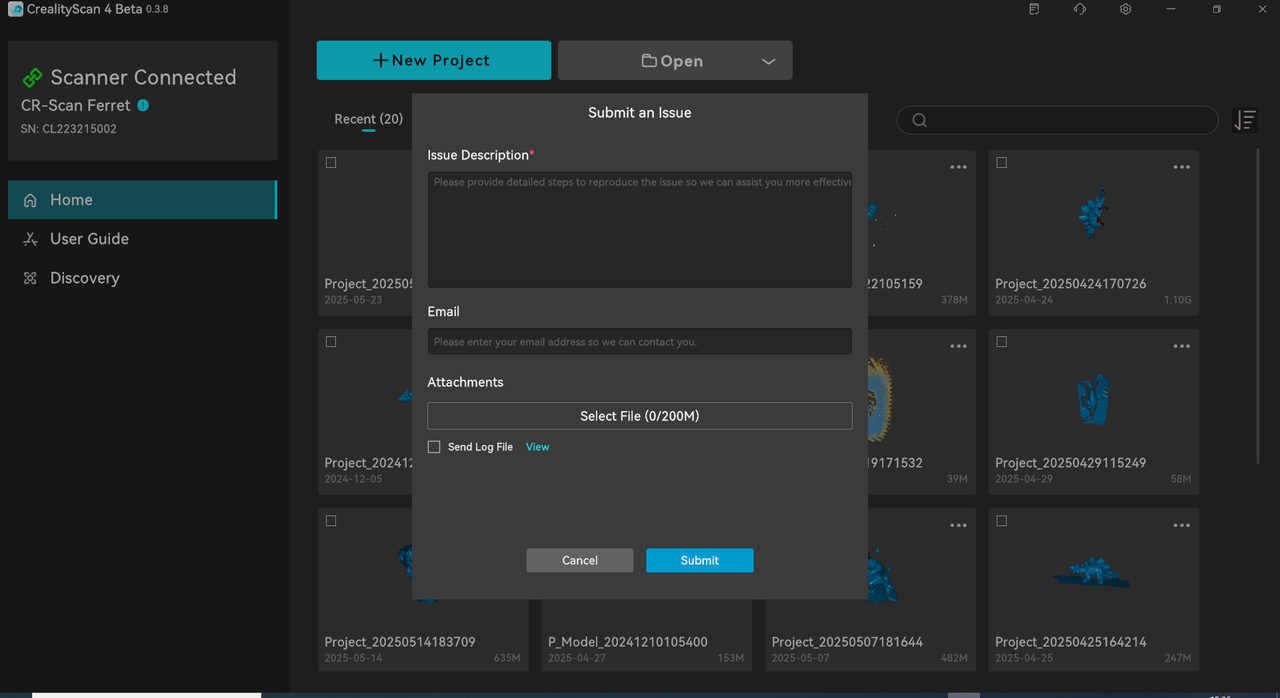
Task: Enable the Send Log File checkbox
Action: pyautogui.click(x=434, y=447)
